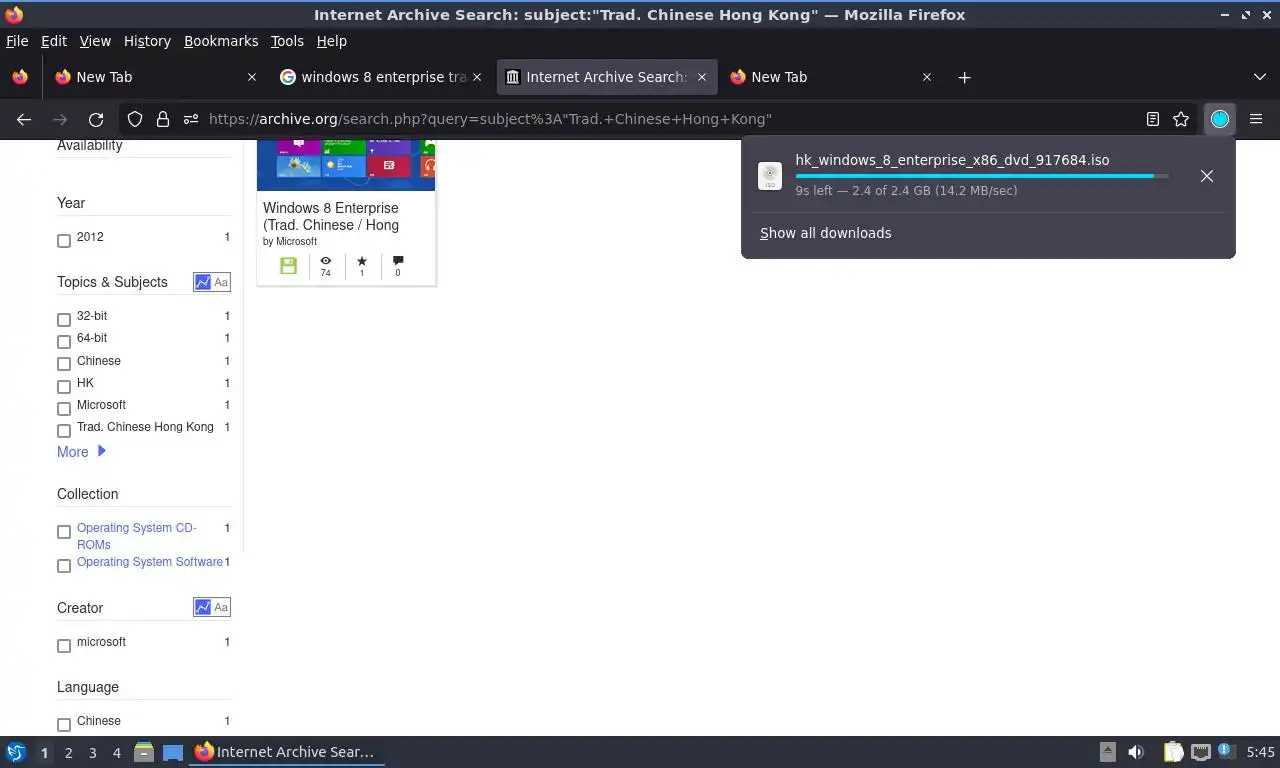
Task: Open the downloads progress toolbar button
Action: tap(1220, 119)
